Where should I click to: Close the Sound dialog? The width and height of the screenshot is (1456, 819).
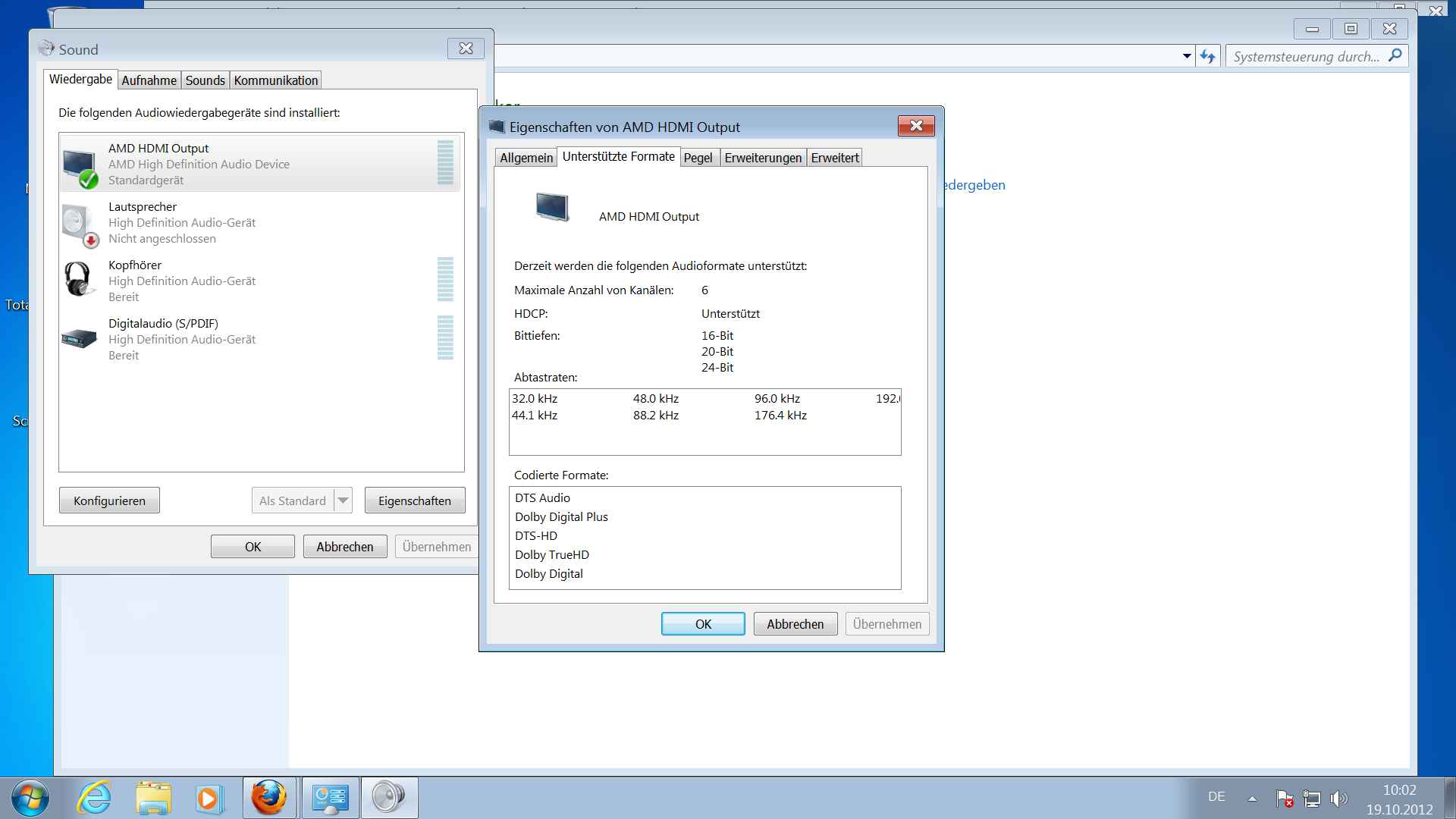pos(466,49)
